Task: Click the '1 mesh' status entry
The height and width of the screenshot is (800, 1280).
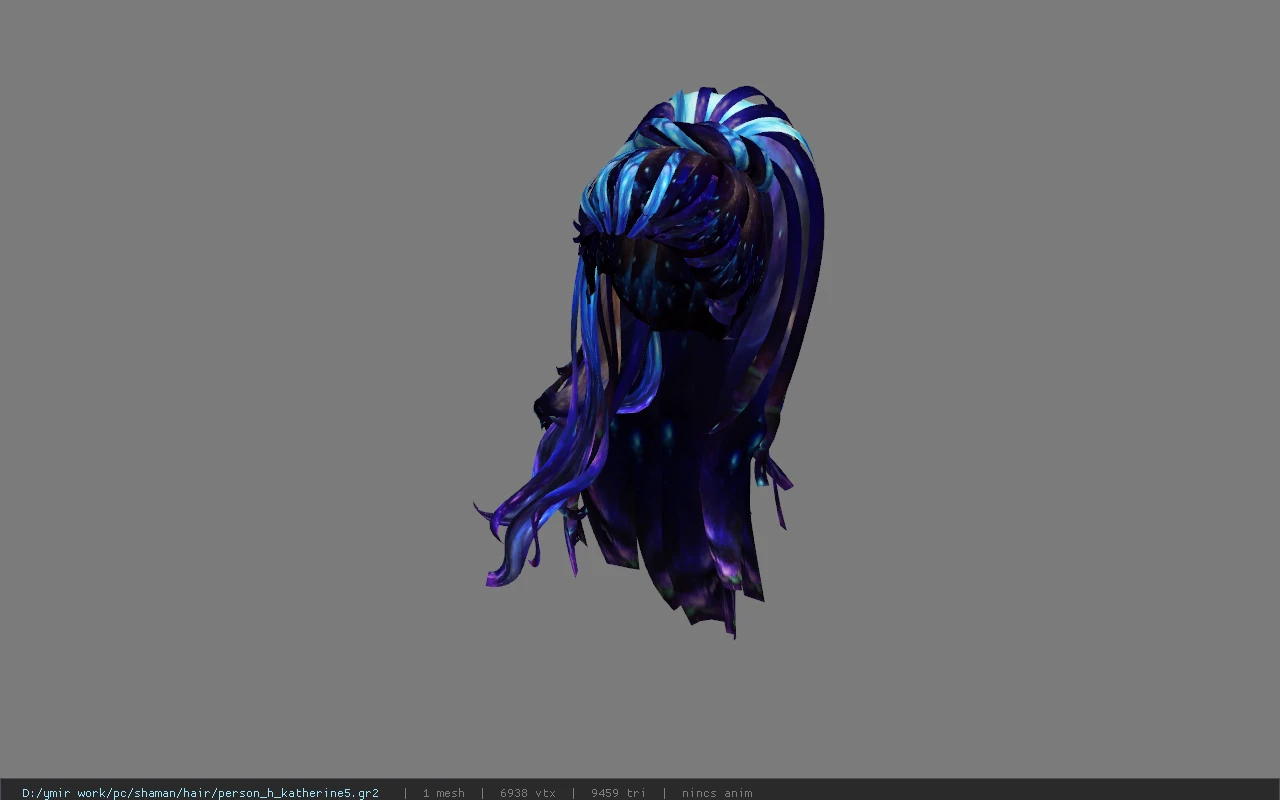Action: pyautogui.click(x=443, y=793)
